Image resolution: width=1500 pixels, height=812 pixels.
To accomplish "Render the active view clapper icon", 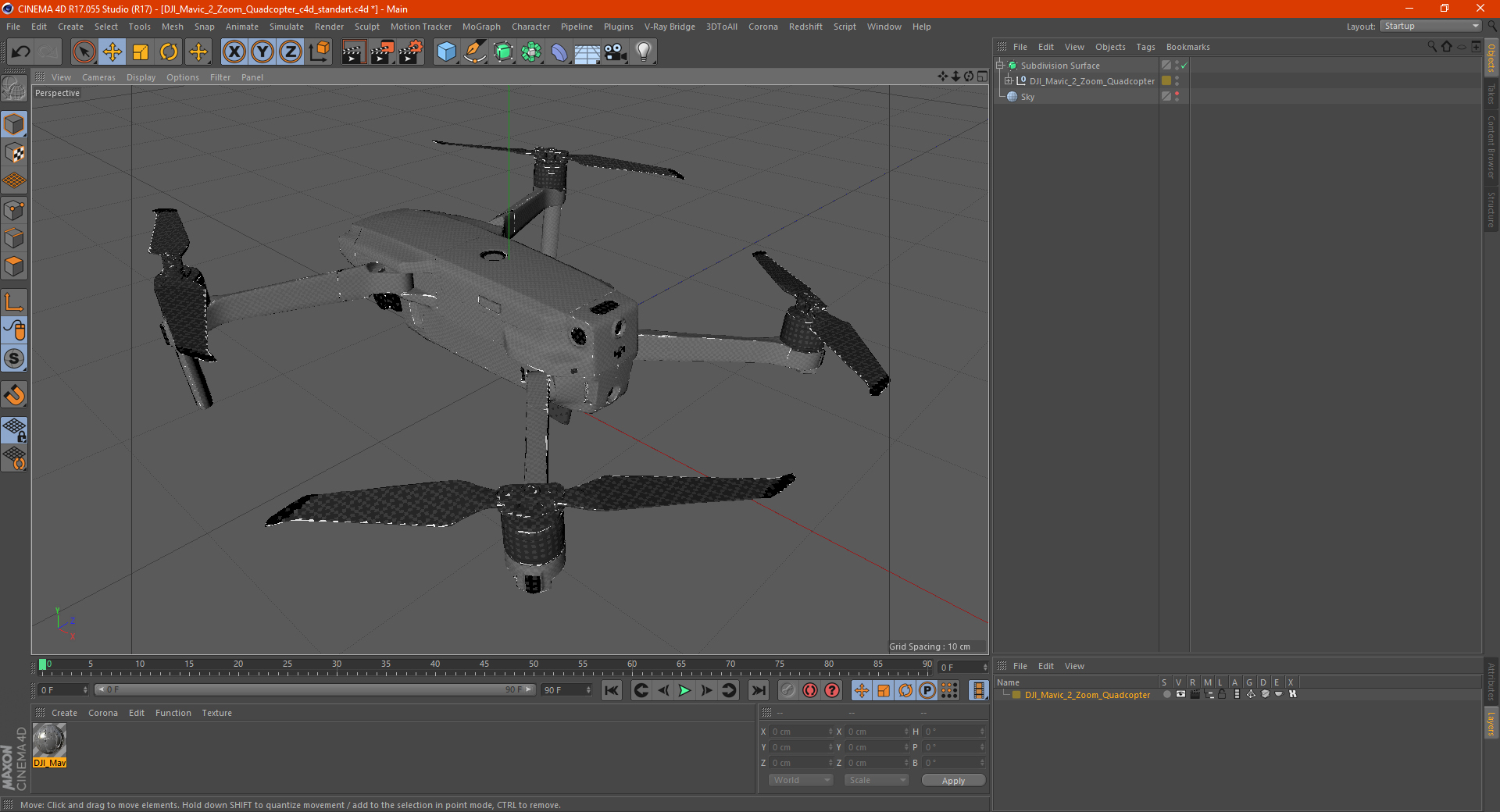I will [353, 52].
